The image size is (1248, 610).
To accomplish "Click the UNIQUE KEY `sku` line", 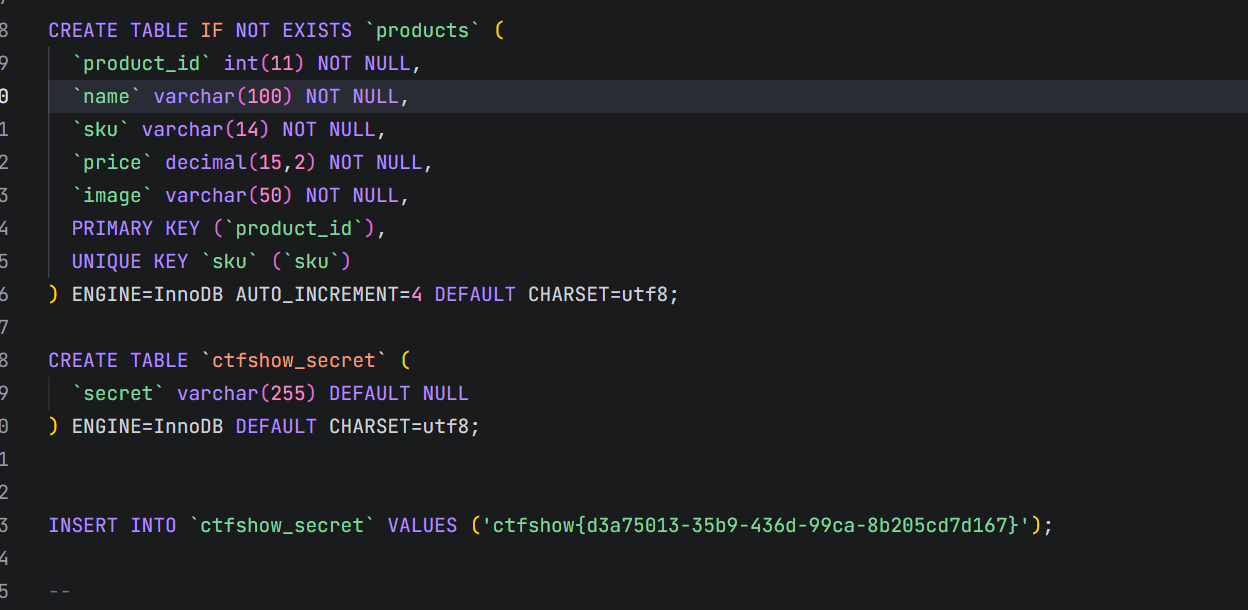I will click(212, 261).
